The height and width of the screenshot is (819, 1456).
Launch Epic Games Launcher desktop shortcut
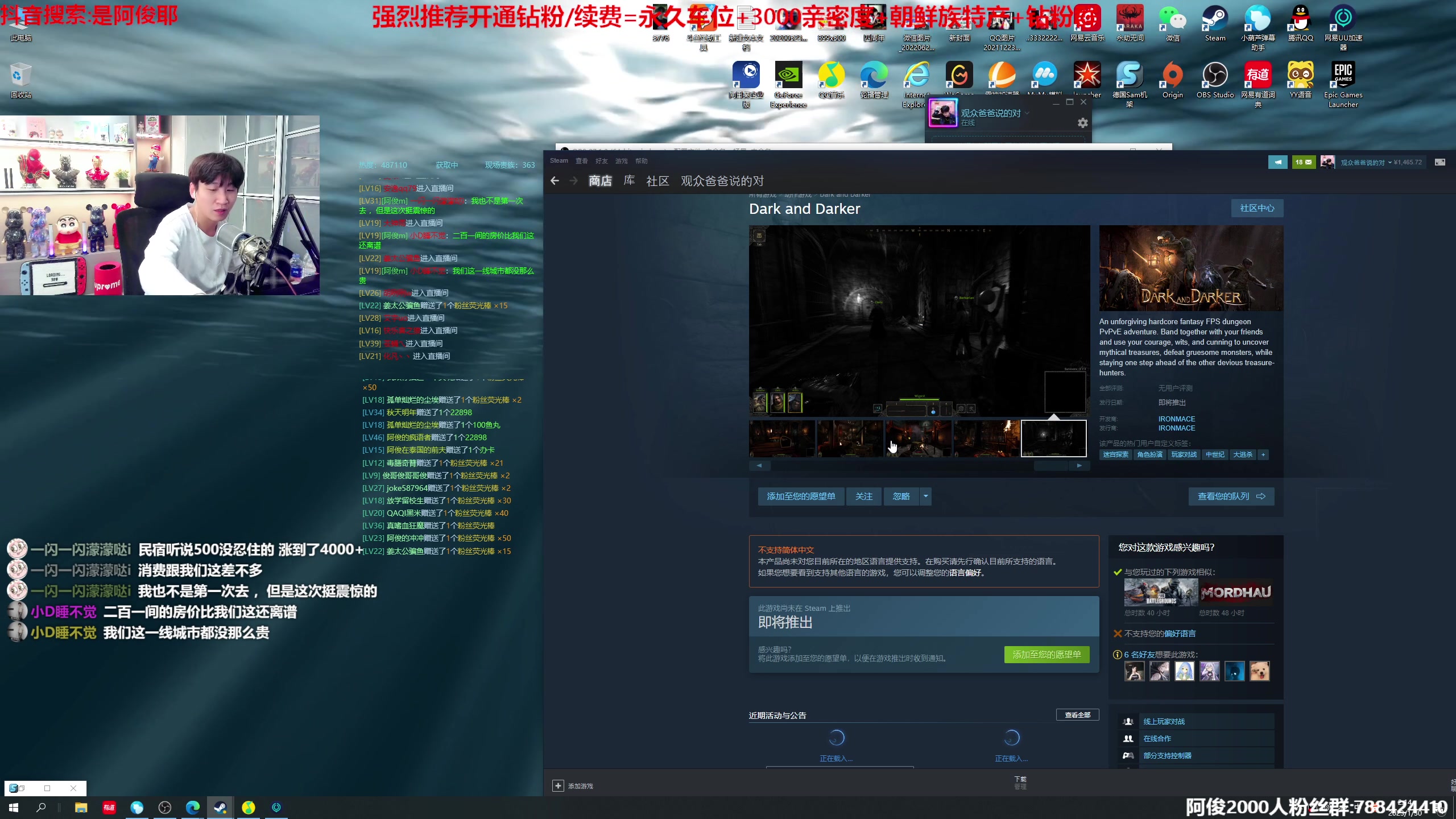pos(1343,85)
